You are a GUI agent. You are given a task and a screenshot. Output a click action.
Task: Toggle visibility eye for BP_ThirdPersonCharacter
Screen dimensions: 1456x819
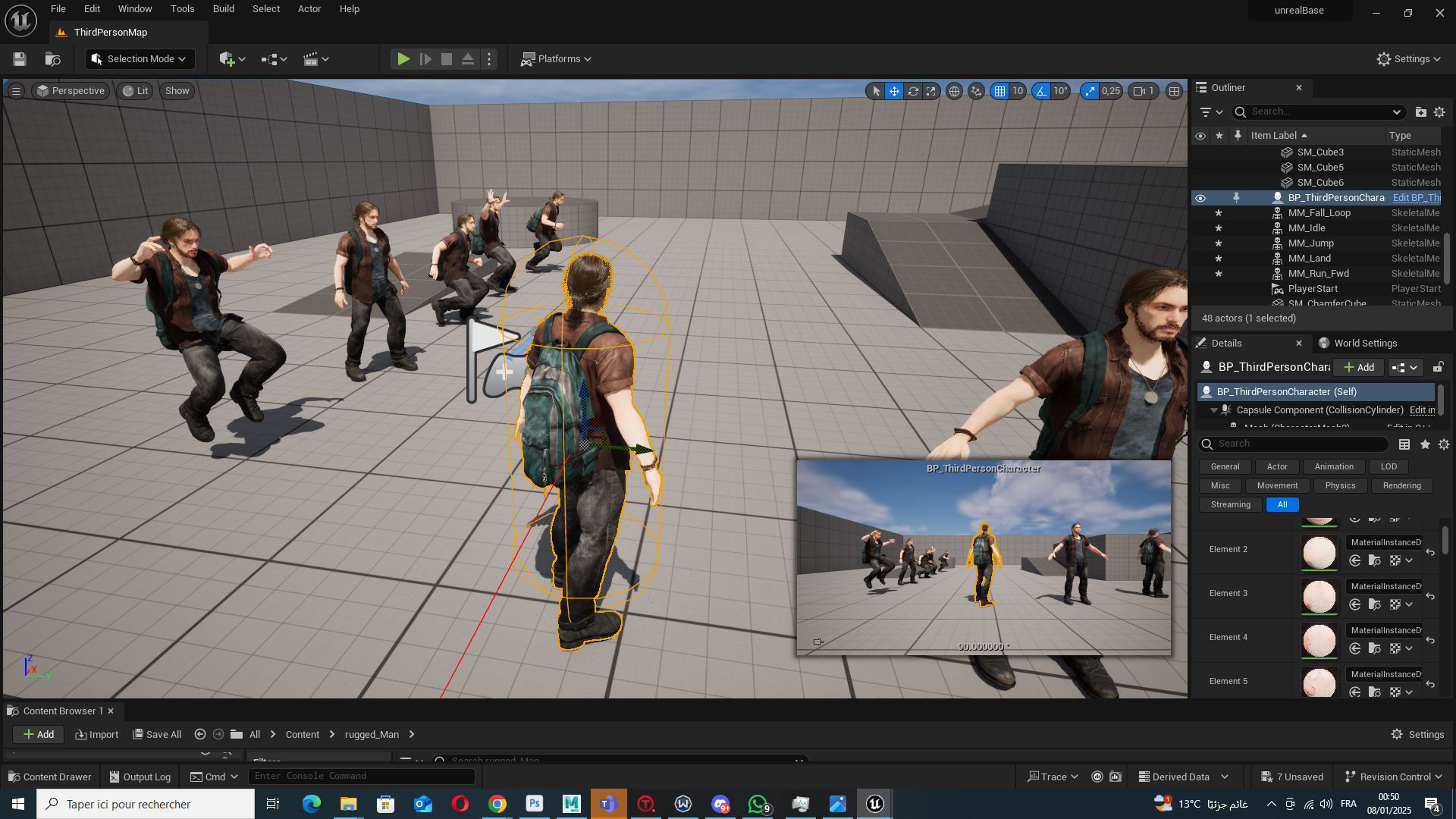point(1200,198)
